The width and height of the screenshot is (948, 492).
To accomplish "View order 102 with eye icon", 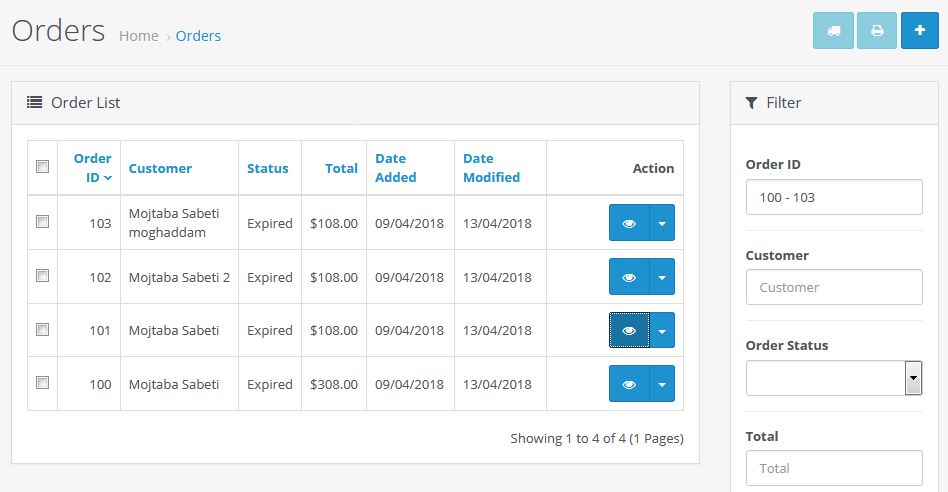I will (629, 277).
